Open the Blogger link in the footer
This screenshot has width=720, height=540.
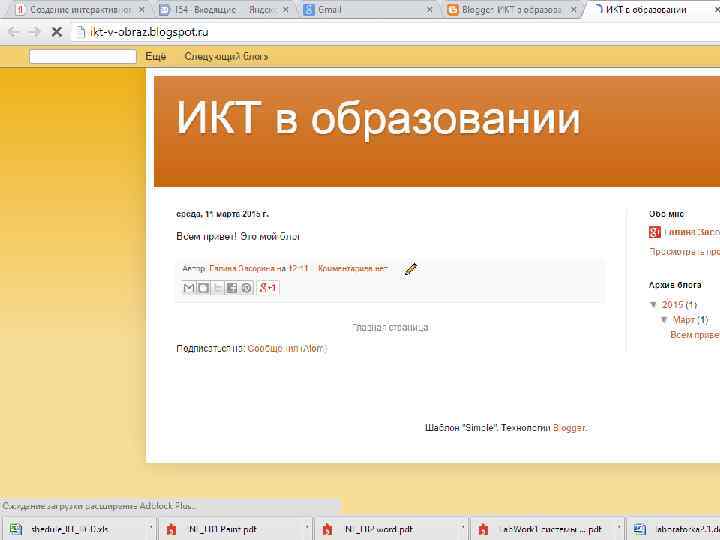[x=569, y=428]
